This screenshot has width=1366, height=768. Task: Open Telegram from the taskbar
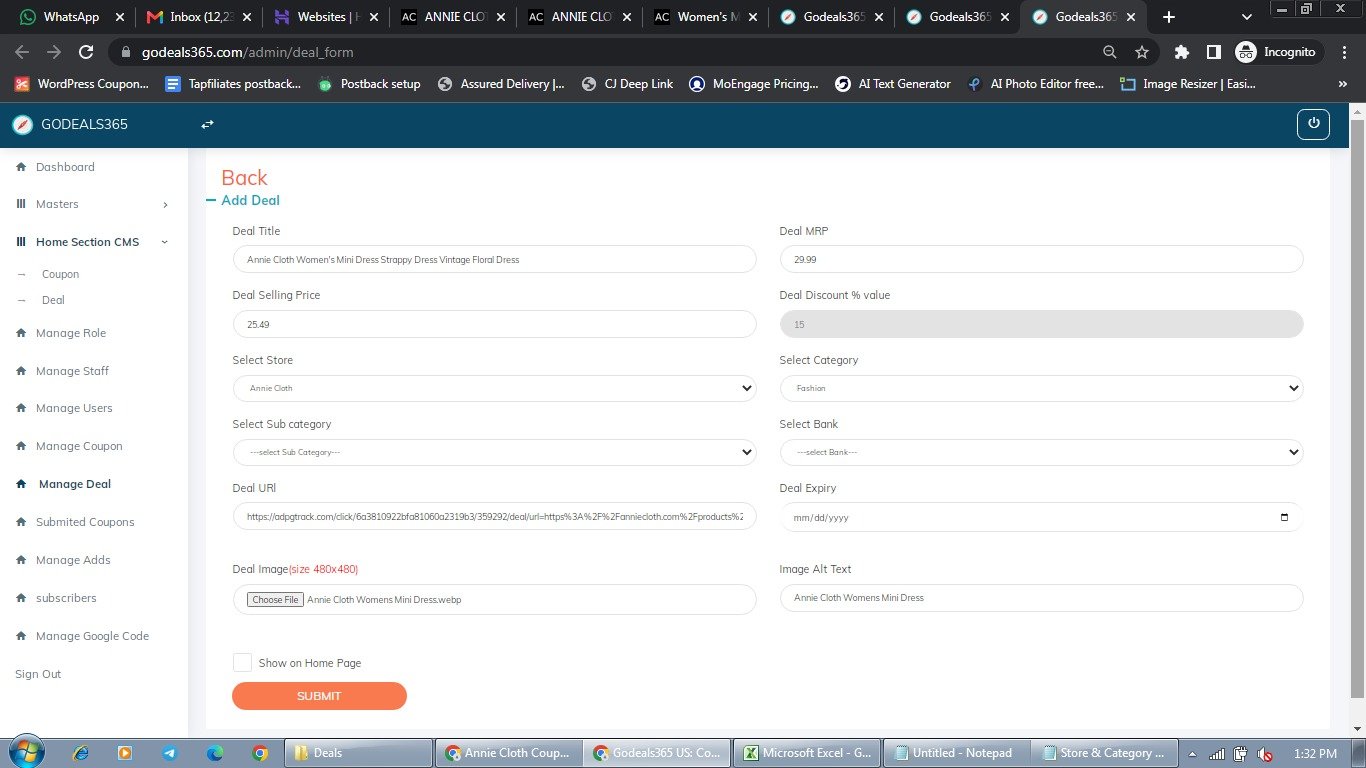coord(169,753)
